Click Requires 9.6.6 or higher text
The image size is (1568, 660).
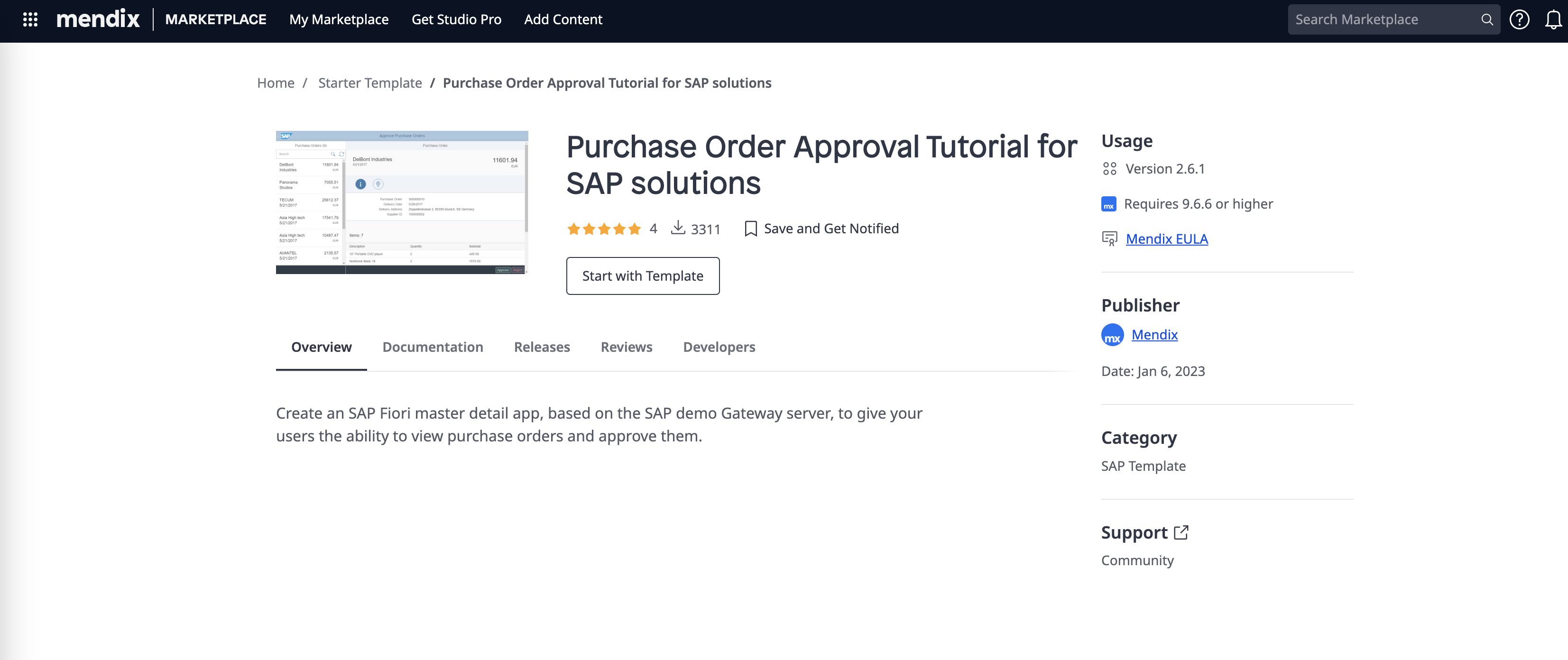[1199, 204]
